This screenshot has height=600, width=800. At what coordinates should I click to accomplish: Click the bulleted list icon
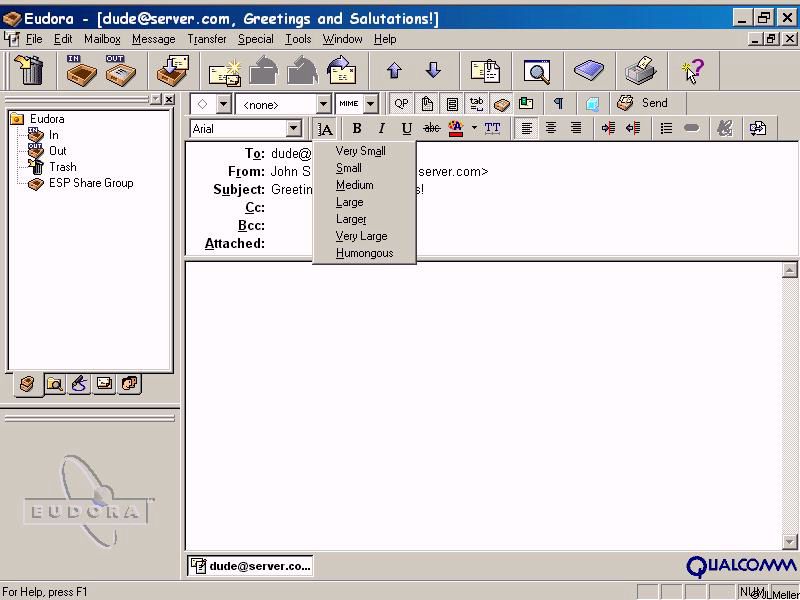pyautogui.click(x=666, y=128)
